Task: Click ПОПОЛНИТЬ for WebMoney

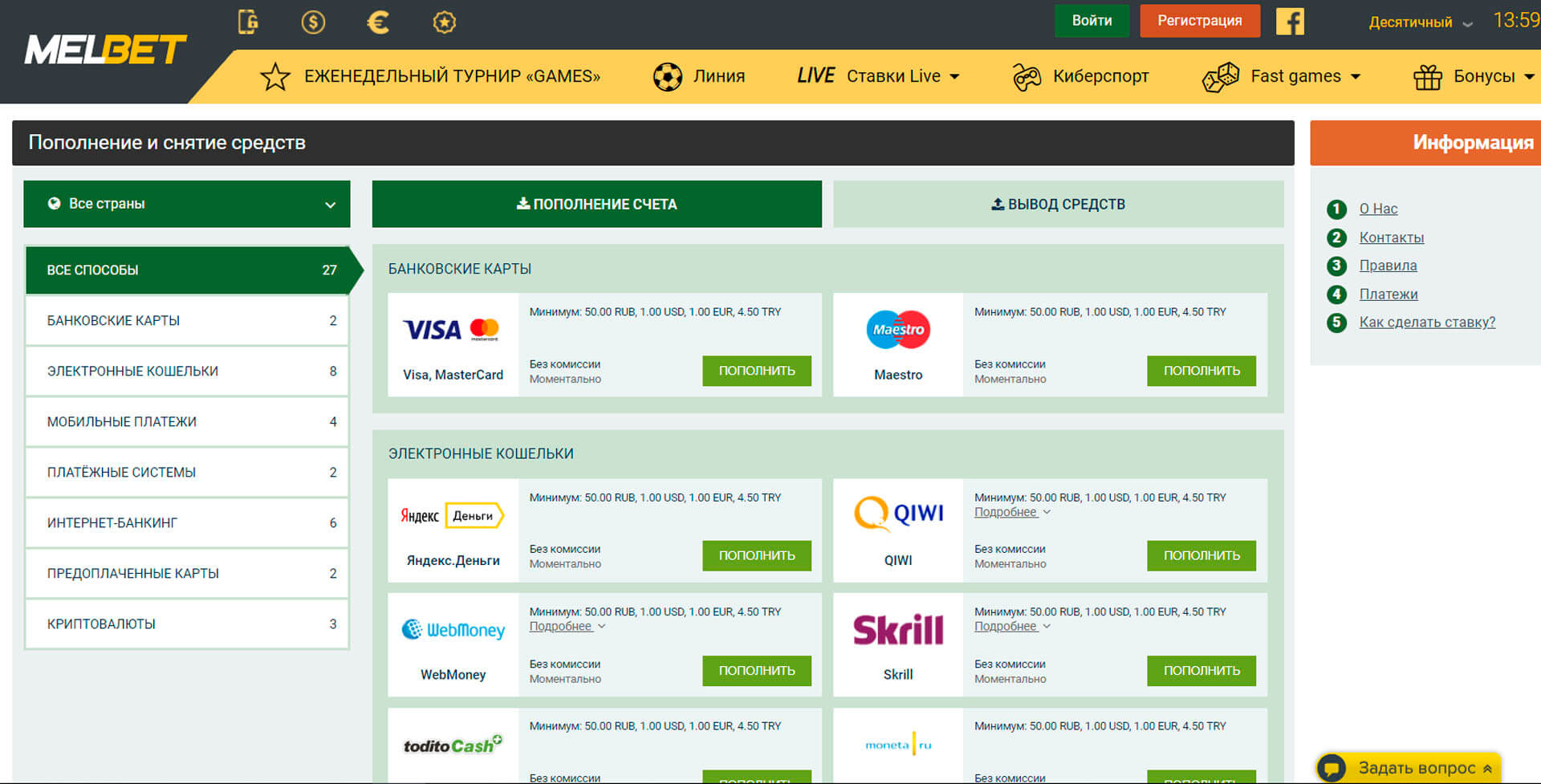Action: click(757, 671)
